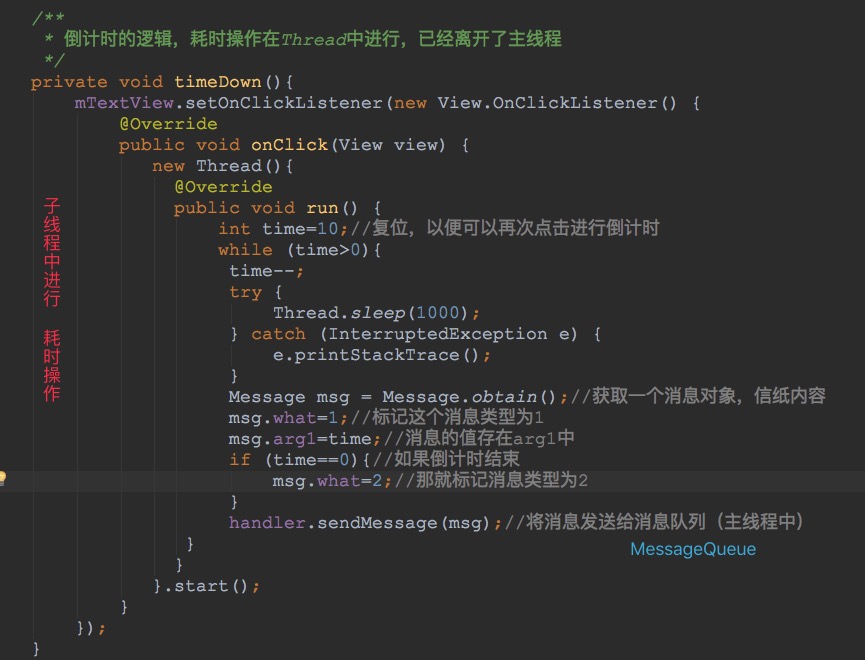Click the 'while (time>0){' line
The width and height of the screenshot is (865, 660).
[300, 250]
